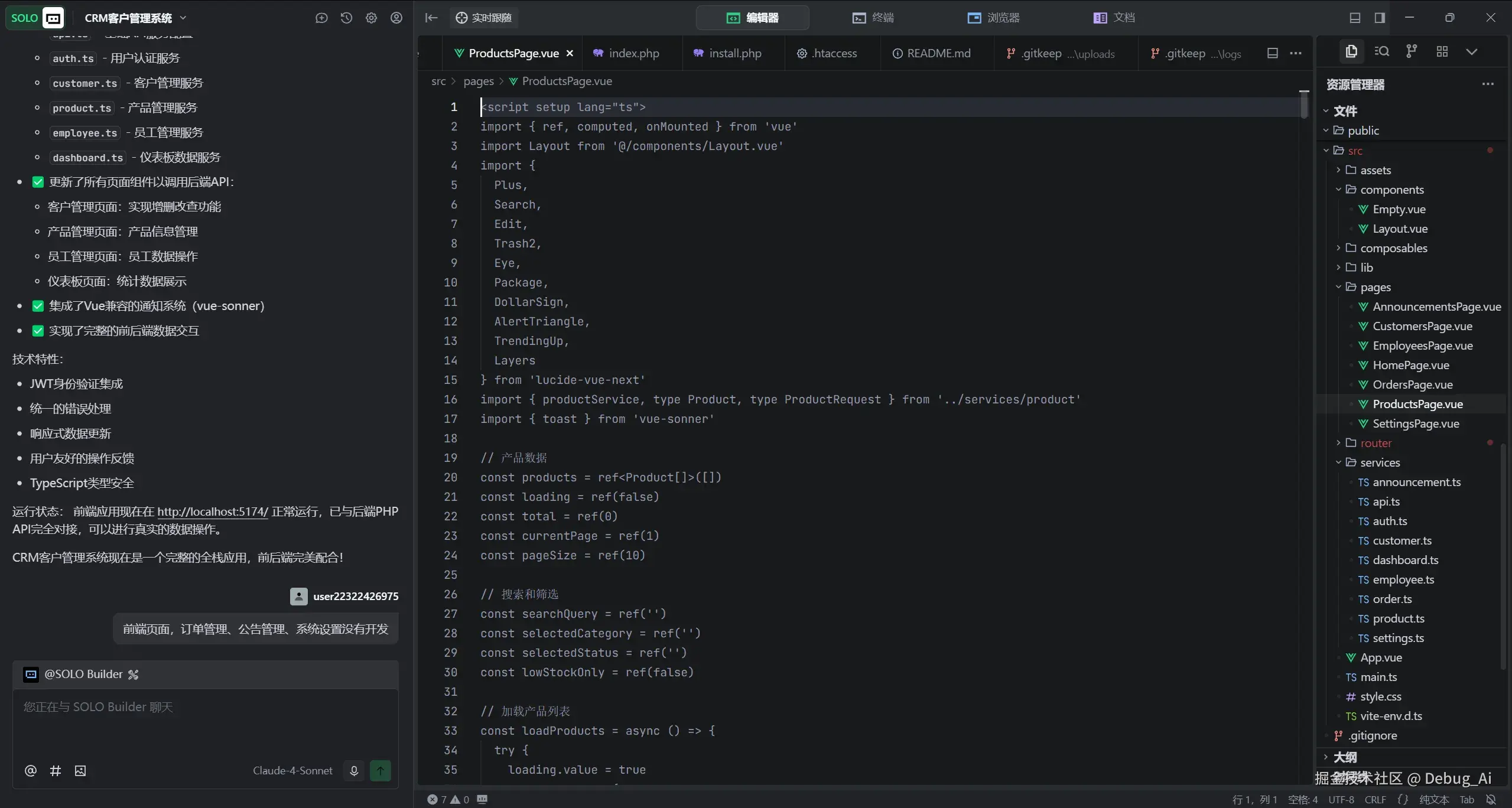This screenshot has width=1512, height=808.
Task: Collapse the services folder in explorer
Action: [x=1380, y=462]
